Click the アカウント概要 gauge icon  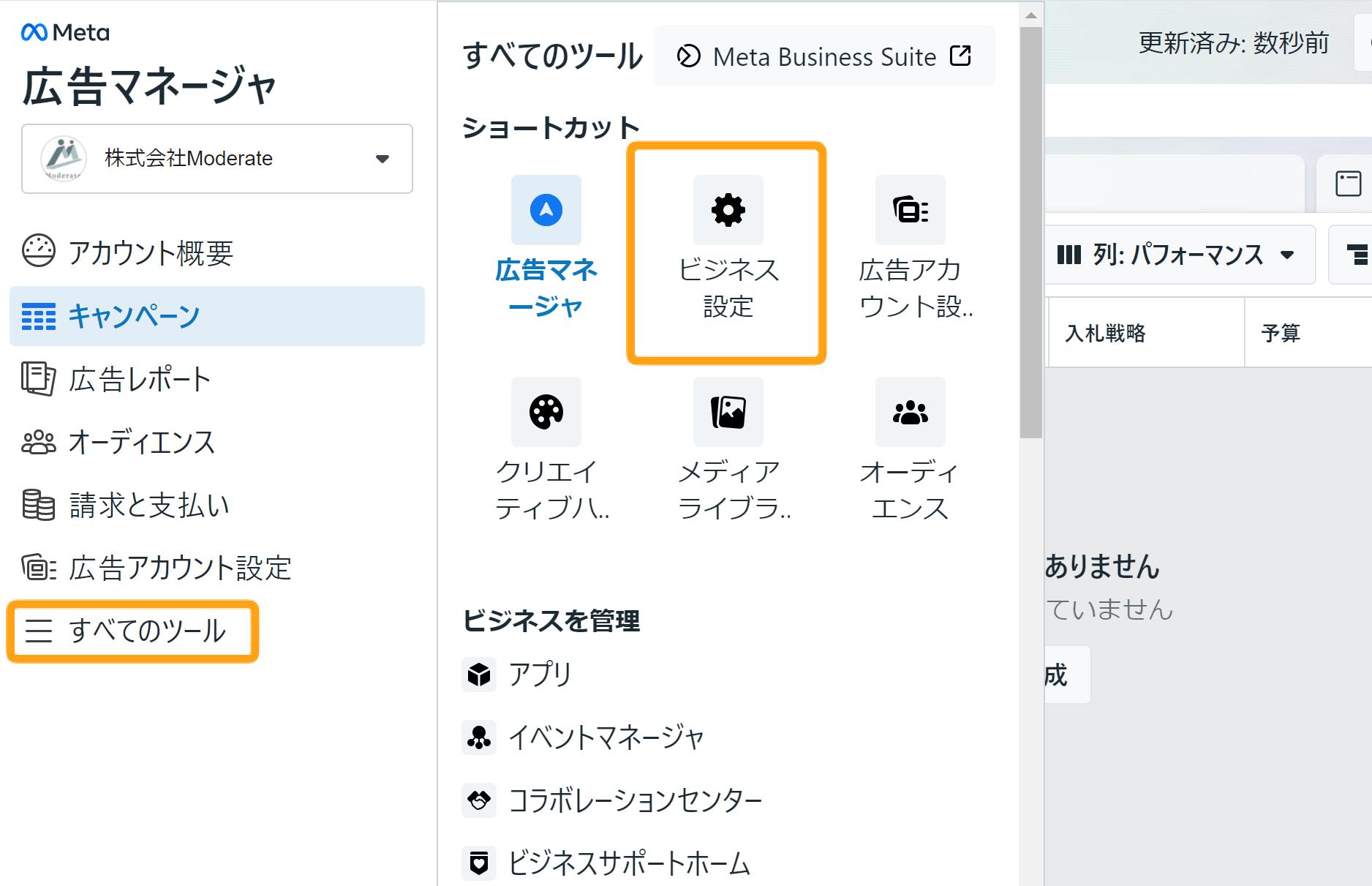point(39,251)
